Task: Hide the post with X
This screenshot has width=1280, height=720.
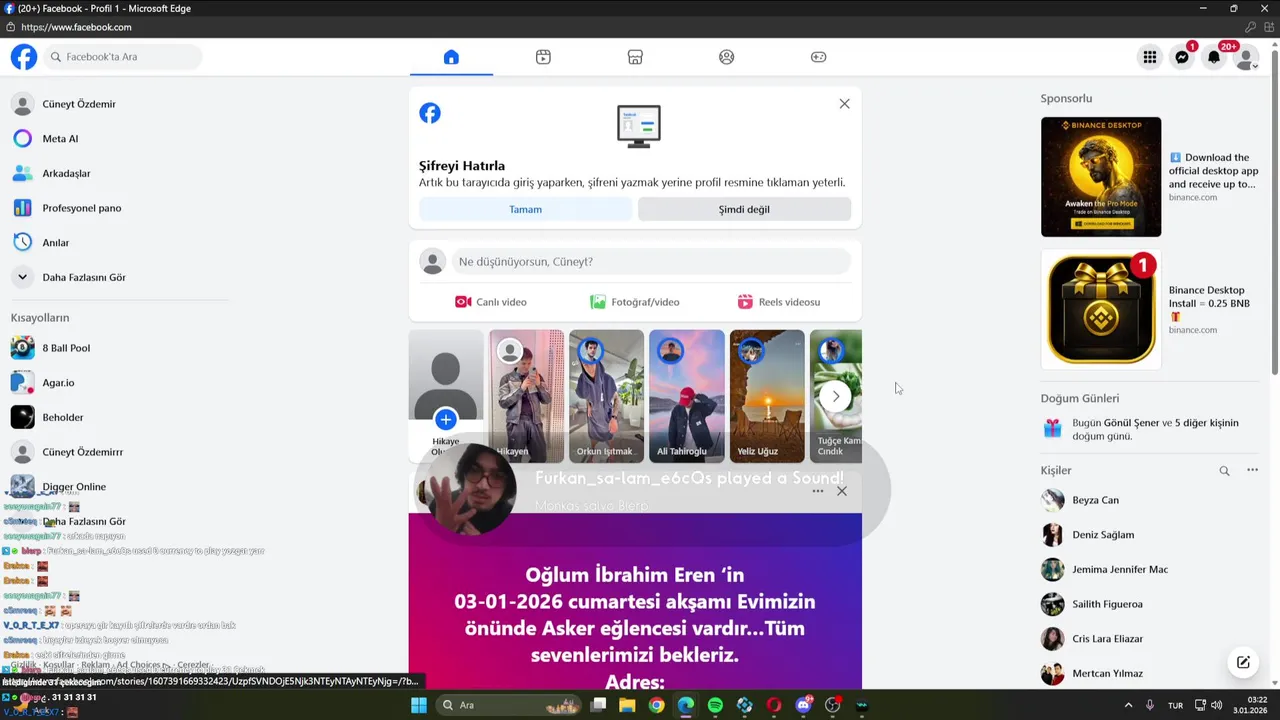Action: pos(842,491)
